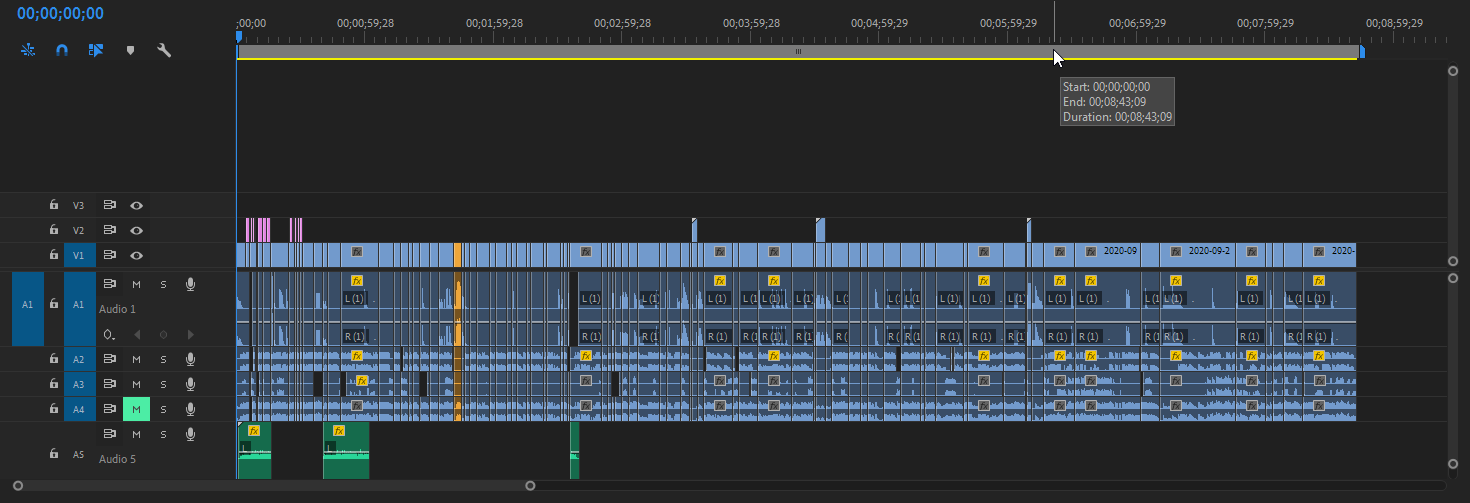
Task: Enable voice-over record on Audio 1
Action: pyautogui.click(x=190, y=285)
